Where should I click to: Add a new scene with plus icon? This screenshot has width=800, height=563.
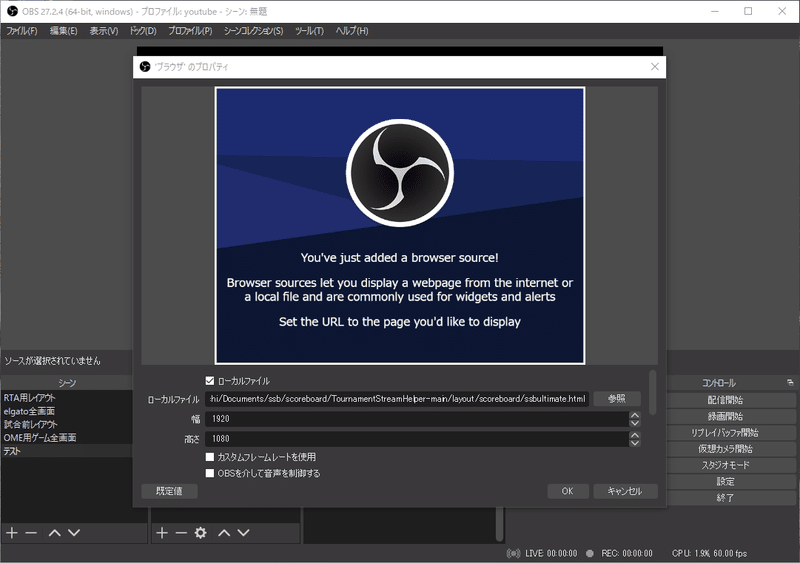(x=12, y=533)
